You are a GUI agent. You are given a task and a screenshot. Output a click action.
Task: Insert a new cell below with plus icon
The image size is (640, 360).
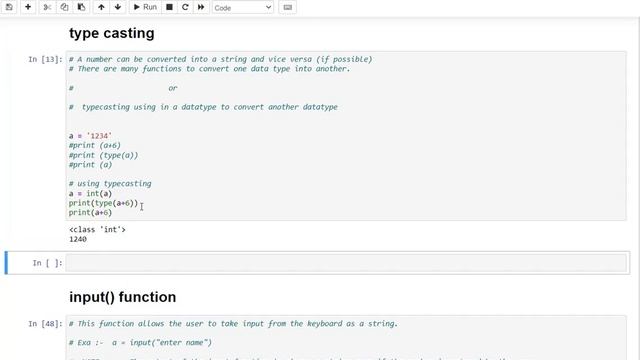click(x=28, y=7)
